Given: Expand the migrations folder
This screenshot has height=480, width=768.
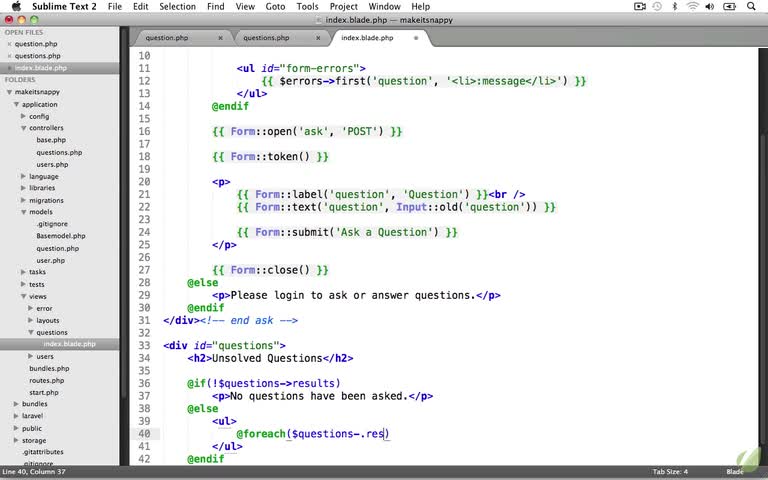Looking at the screenshot, I should (x=23, y=200).
